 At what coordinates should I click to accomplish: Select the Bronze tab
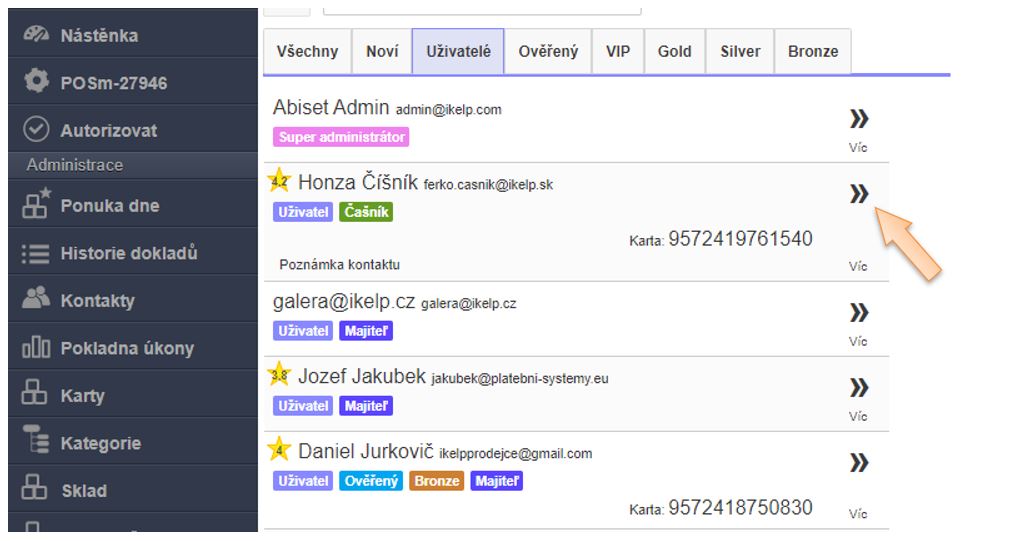click(x=812, y=51)
